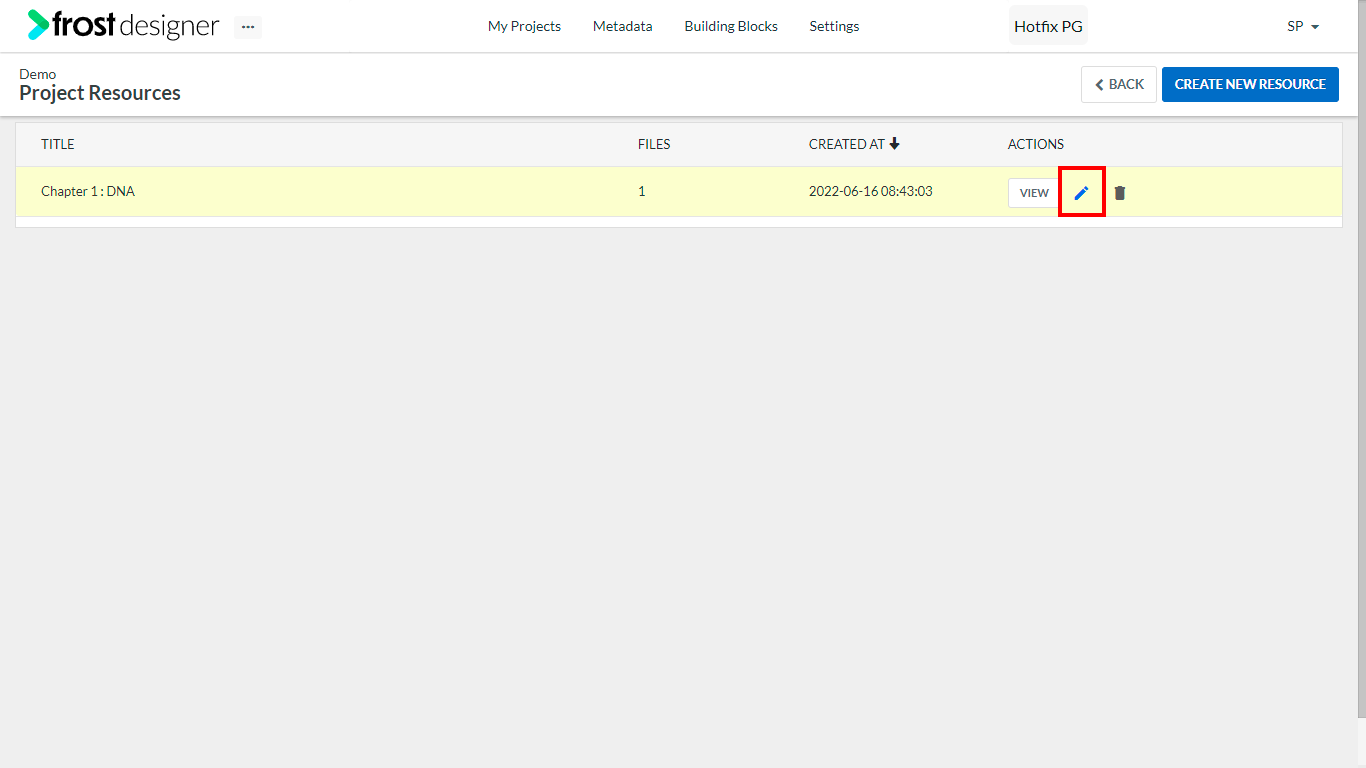This screenshot has height=768, width=1366.
Task: View the Chapter 1 : DNA resource
Action: tap(1034, 193)
